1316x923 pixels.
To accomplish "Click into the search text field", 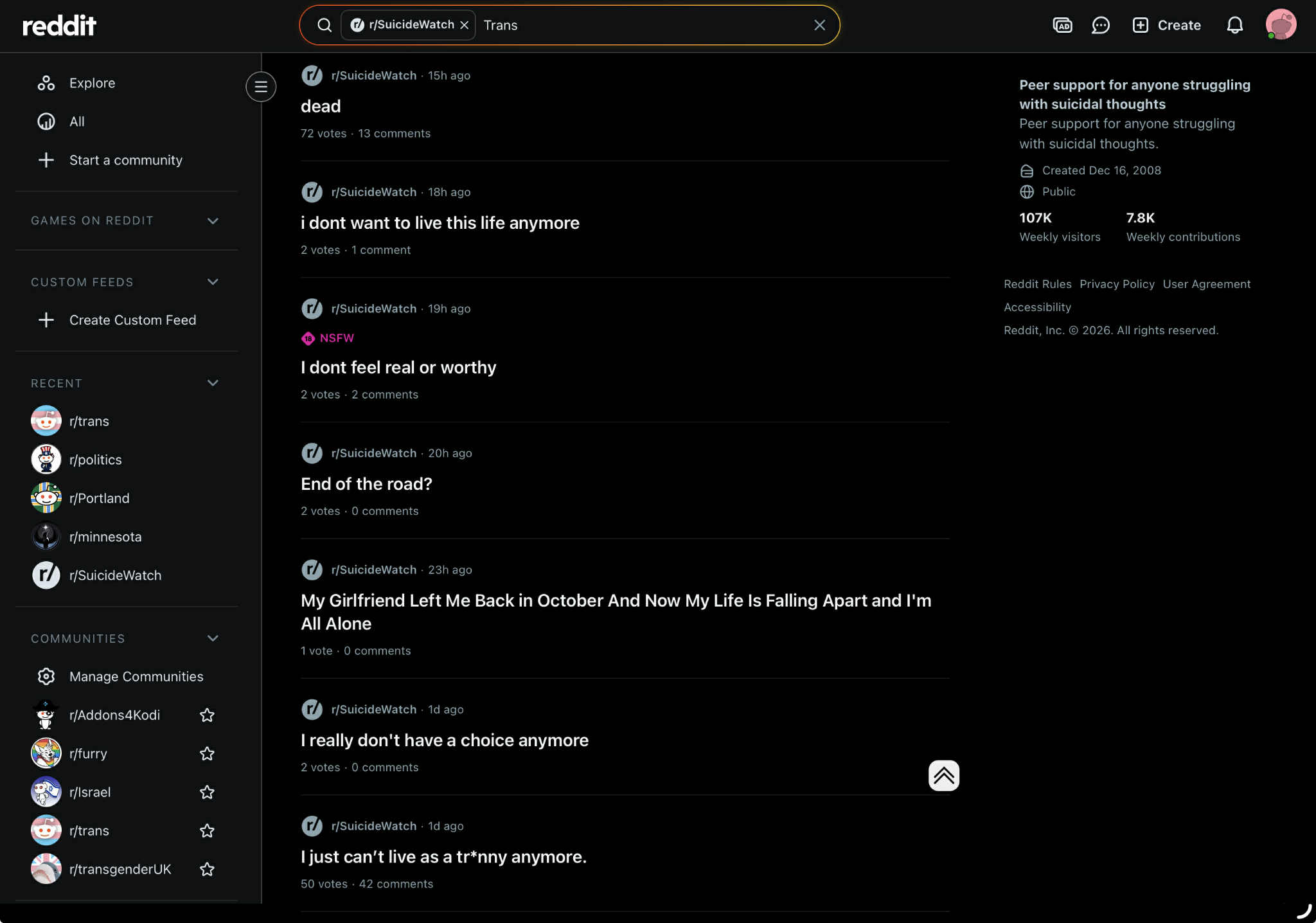I will 643,25.
